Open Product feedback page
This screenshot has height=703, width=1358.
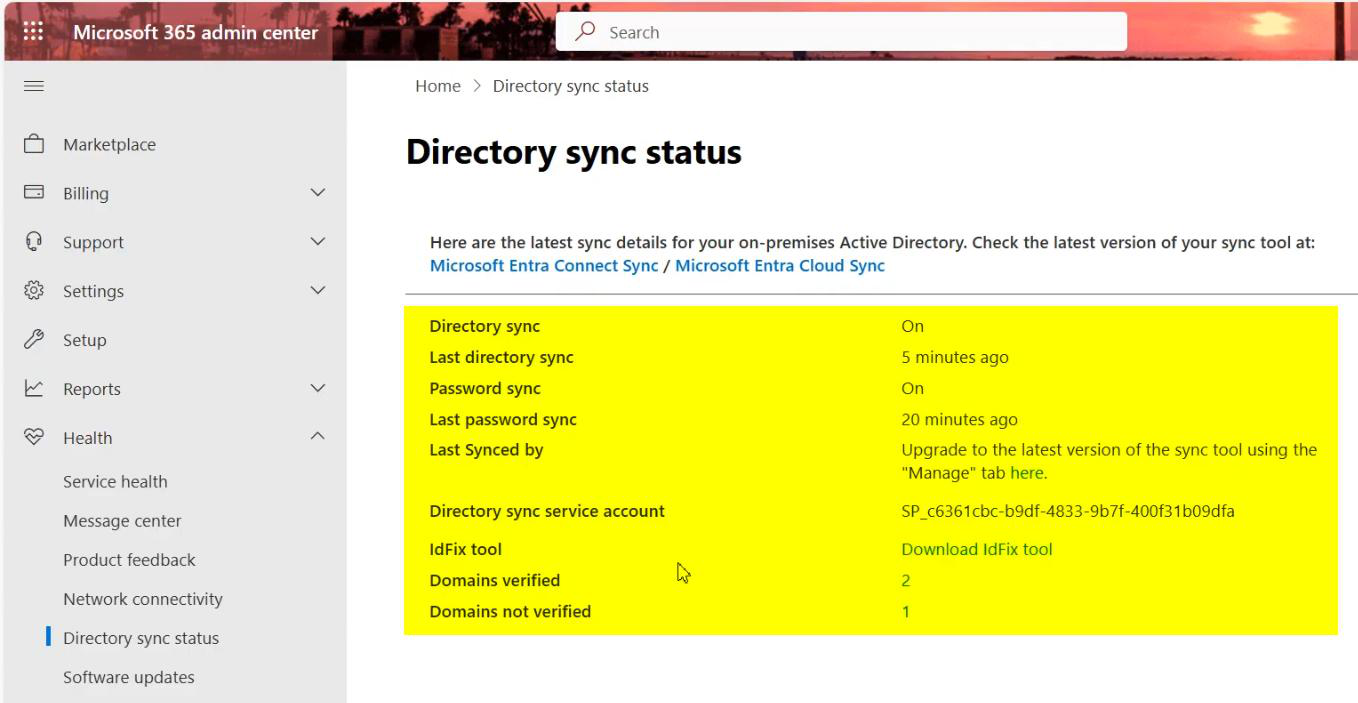(x=129, y=560)
